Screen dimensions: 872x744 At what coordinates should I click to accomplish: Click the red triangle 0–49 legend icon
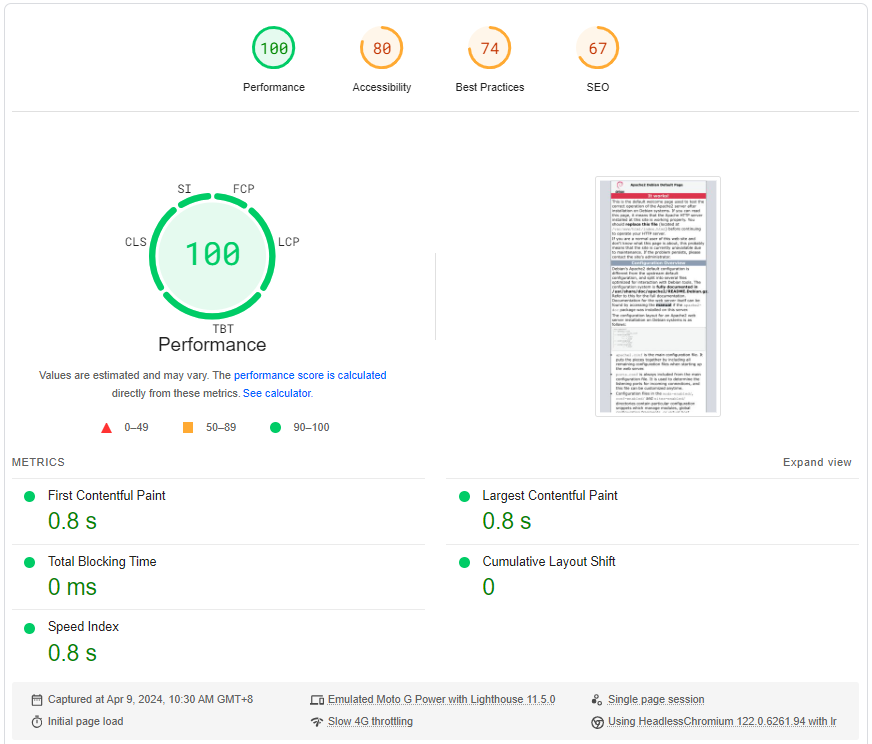[106, 428]
